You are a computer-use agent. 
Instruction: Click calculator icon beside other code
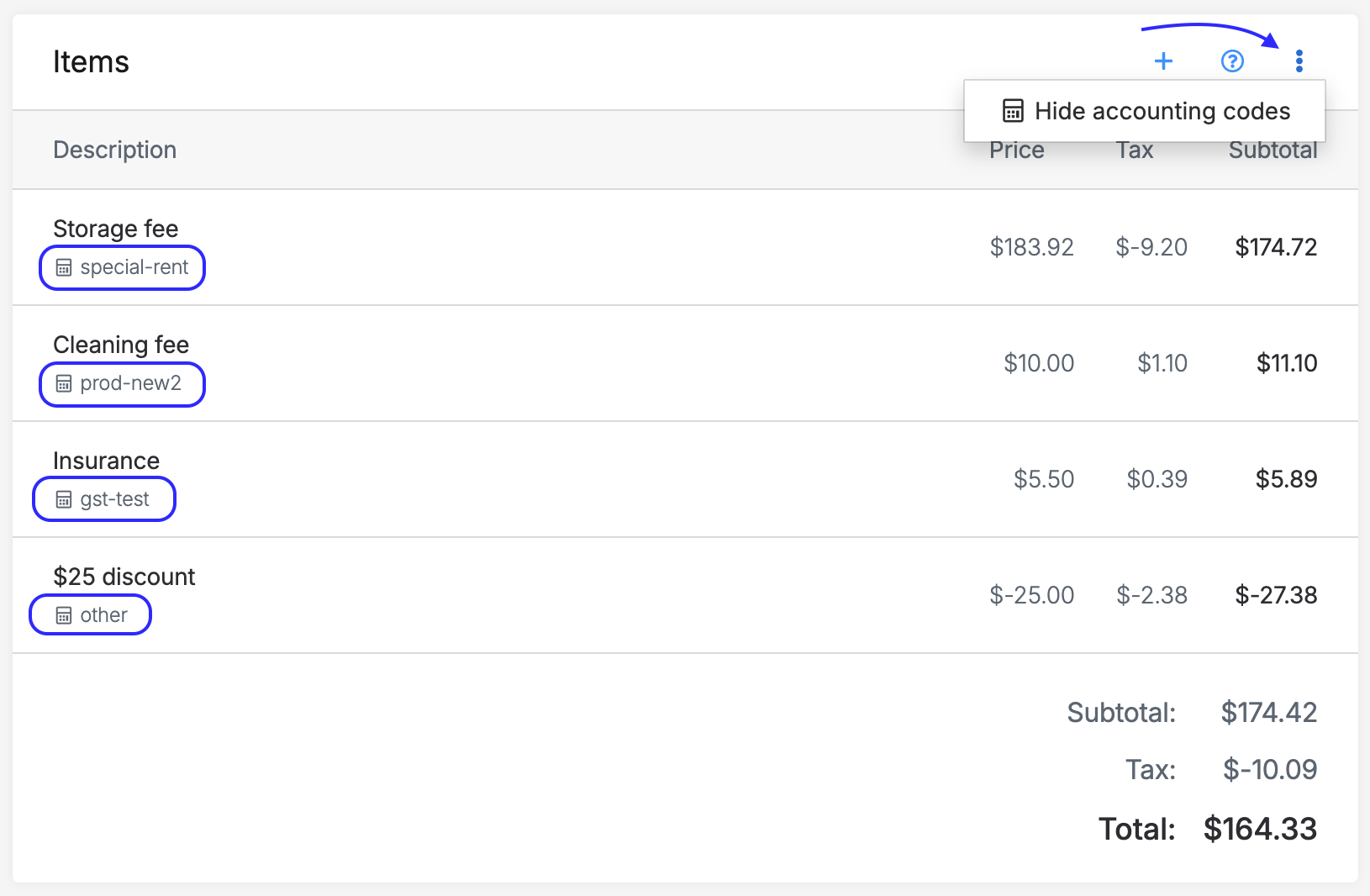click(x=64, y=616)
